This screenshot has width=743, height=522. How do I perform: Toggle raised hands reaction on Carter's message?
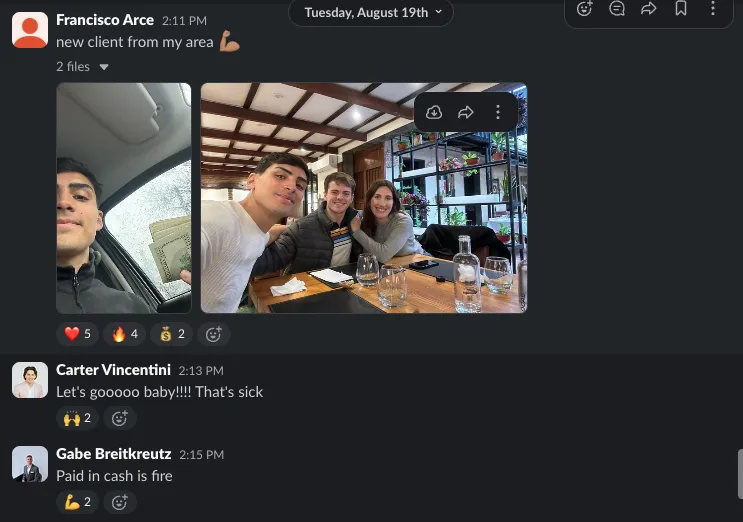tap(77, 418)
